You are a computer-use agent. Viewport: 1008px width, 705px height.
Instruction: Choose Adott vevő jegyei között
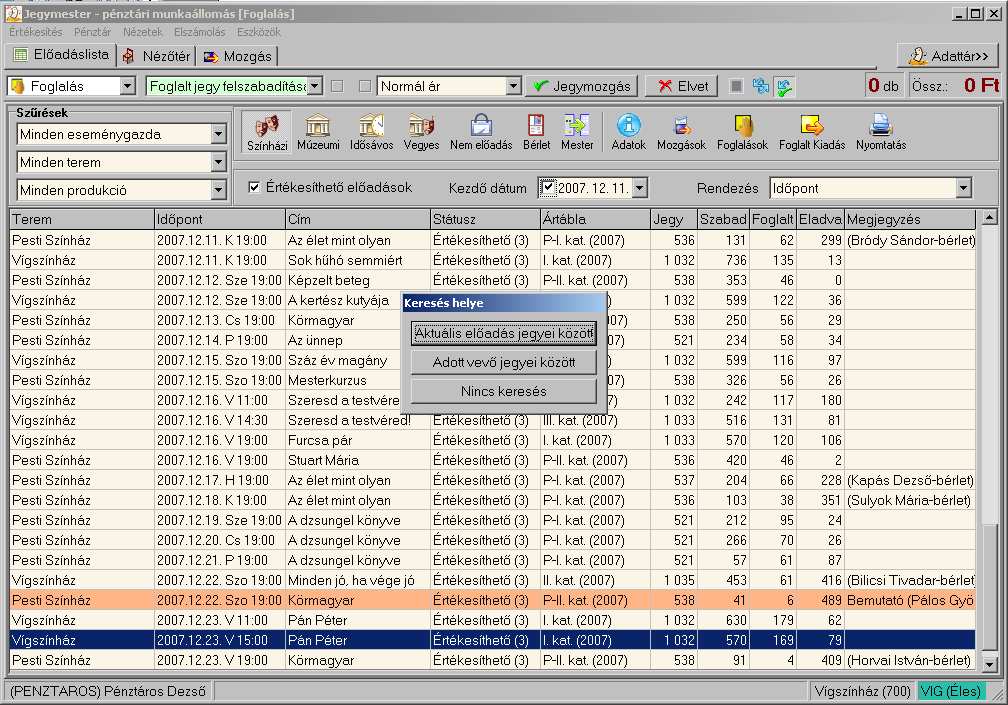pyautogui.click(x=504, y=362)
